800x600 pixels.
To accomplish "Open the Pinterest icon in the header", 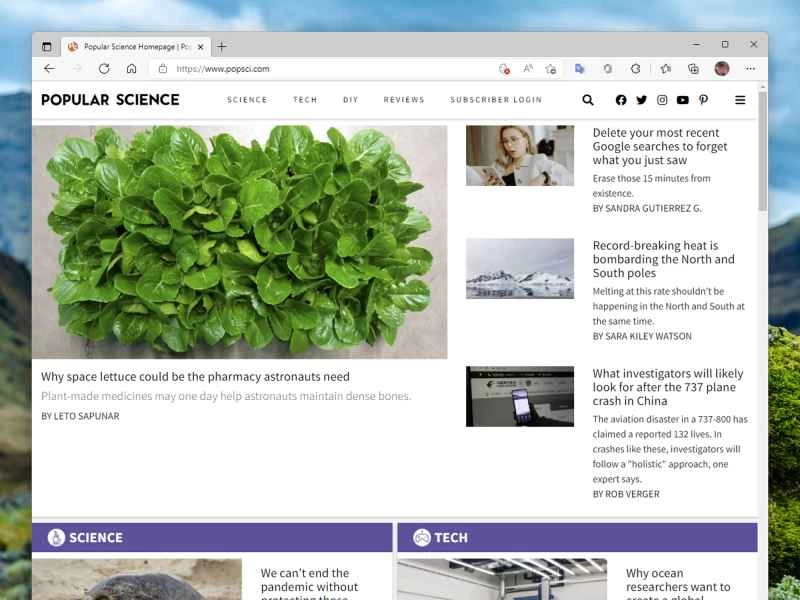I will (704, 100).
